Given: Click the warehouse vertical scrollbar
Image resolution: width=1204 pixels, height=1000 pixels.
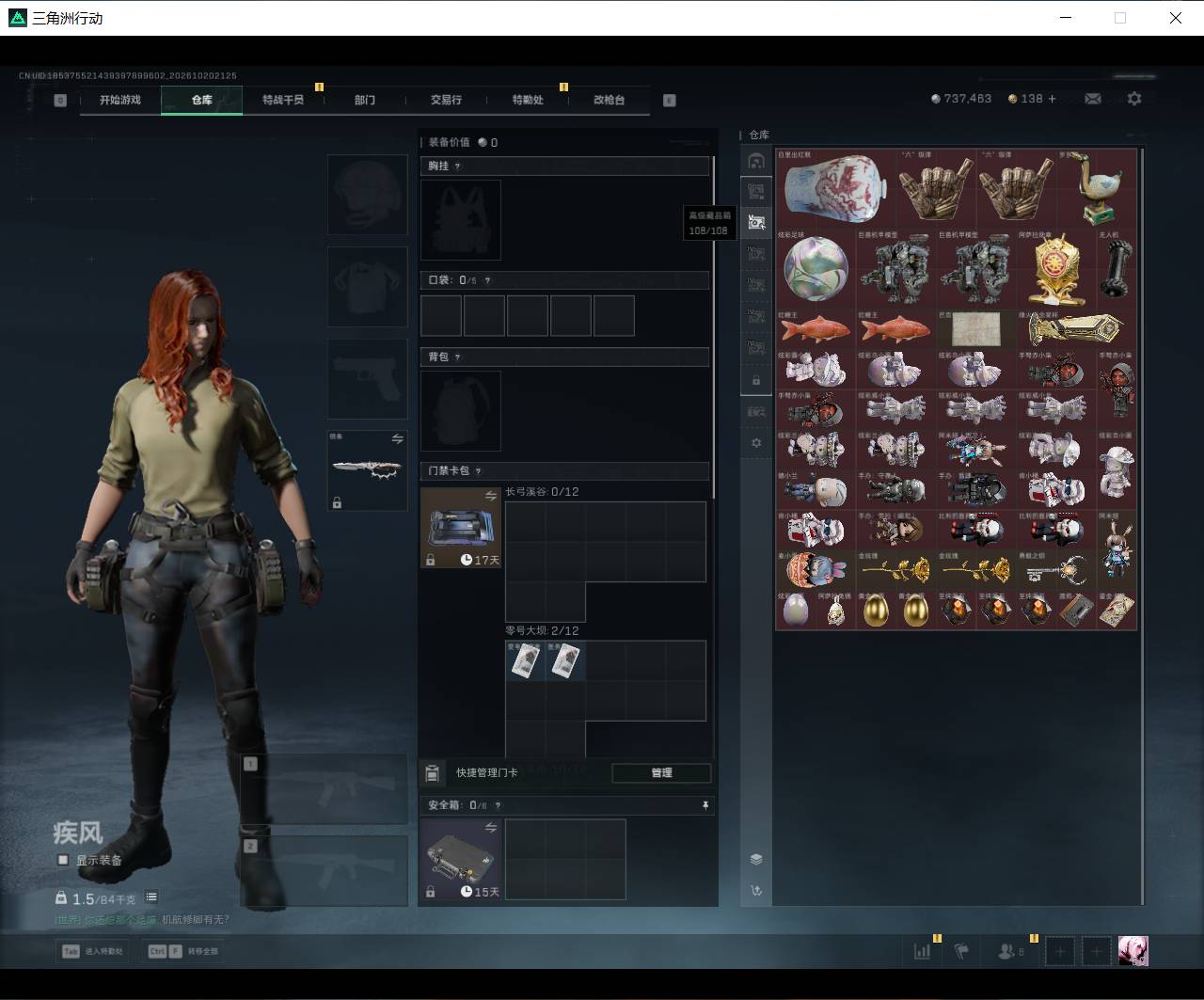Looking at the screenshot, I should (x=1143, y=525).
